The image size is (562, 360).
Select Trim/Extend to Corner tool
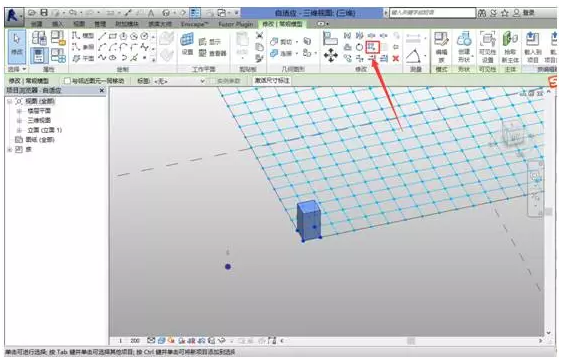[x=359, y=58]
